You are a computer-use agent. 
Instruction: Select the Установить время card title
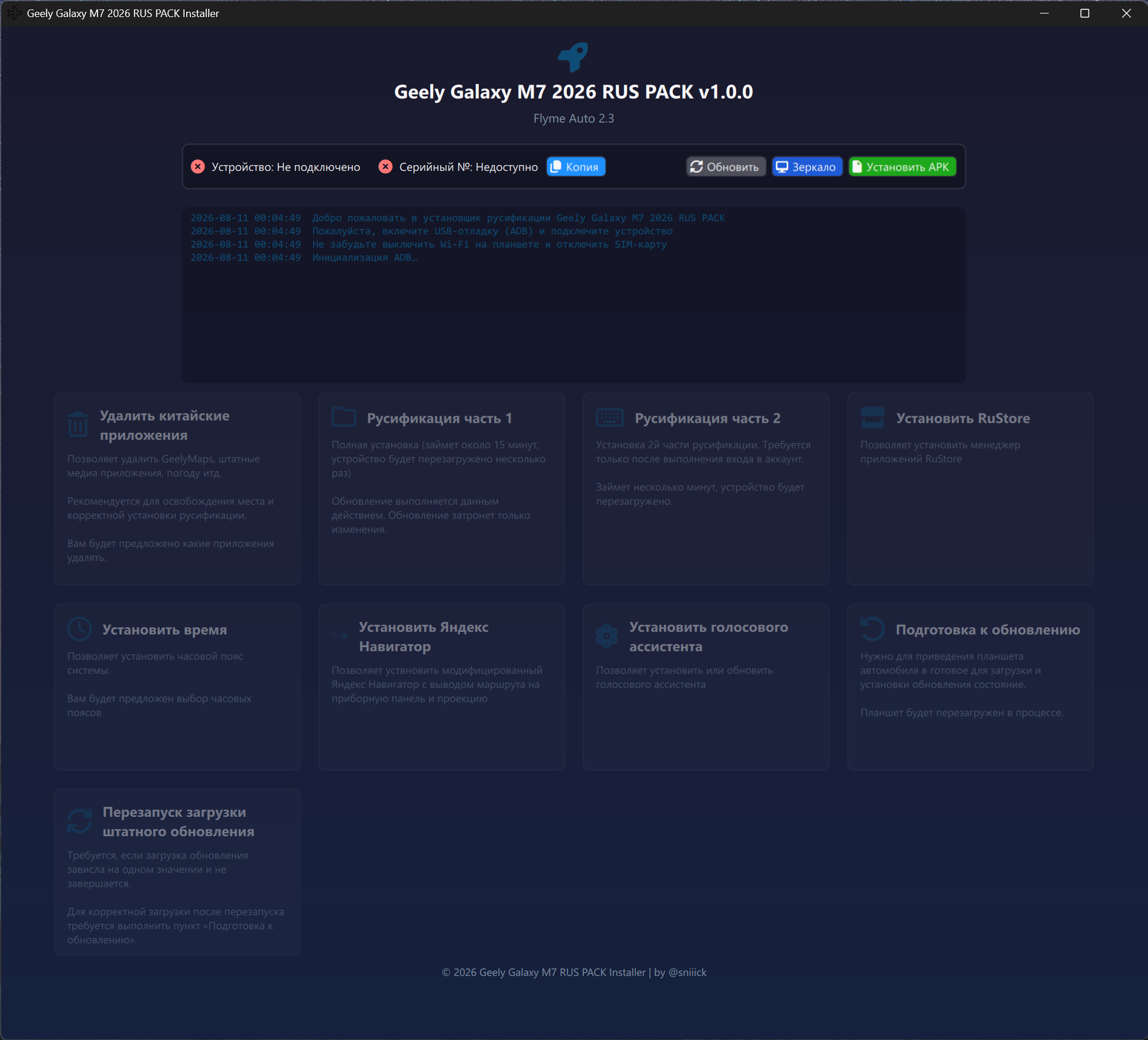coord(165,630)
